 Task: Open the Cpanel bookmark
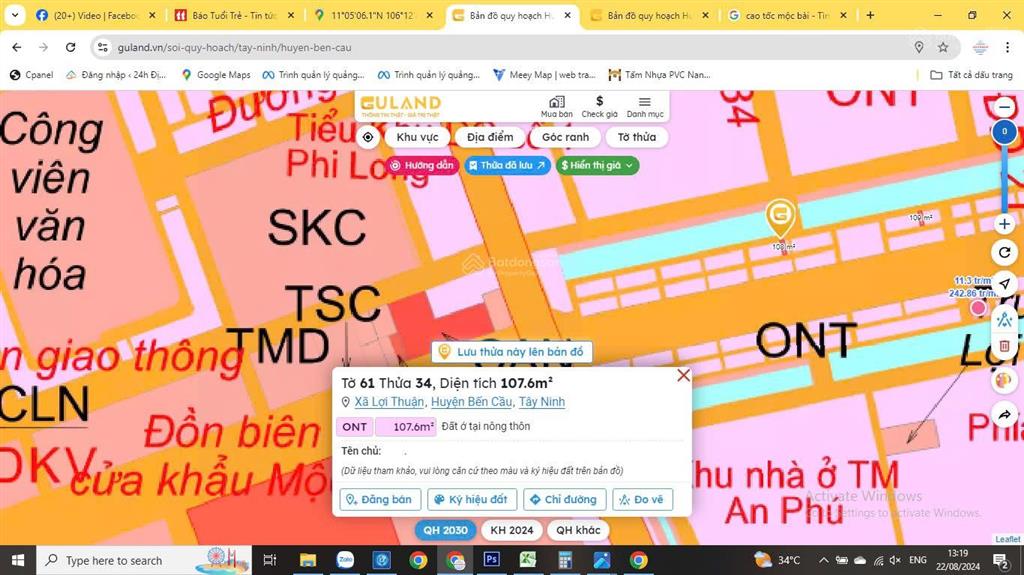31,75
